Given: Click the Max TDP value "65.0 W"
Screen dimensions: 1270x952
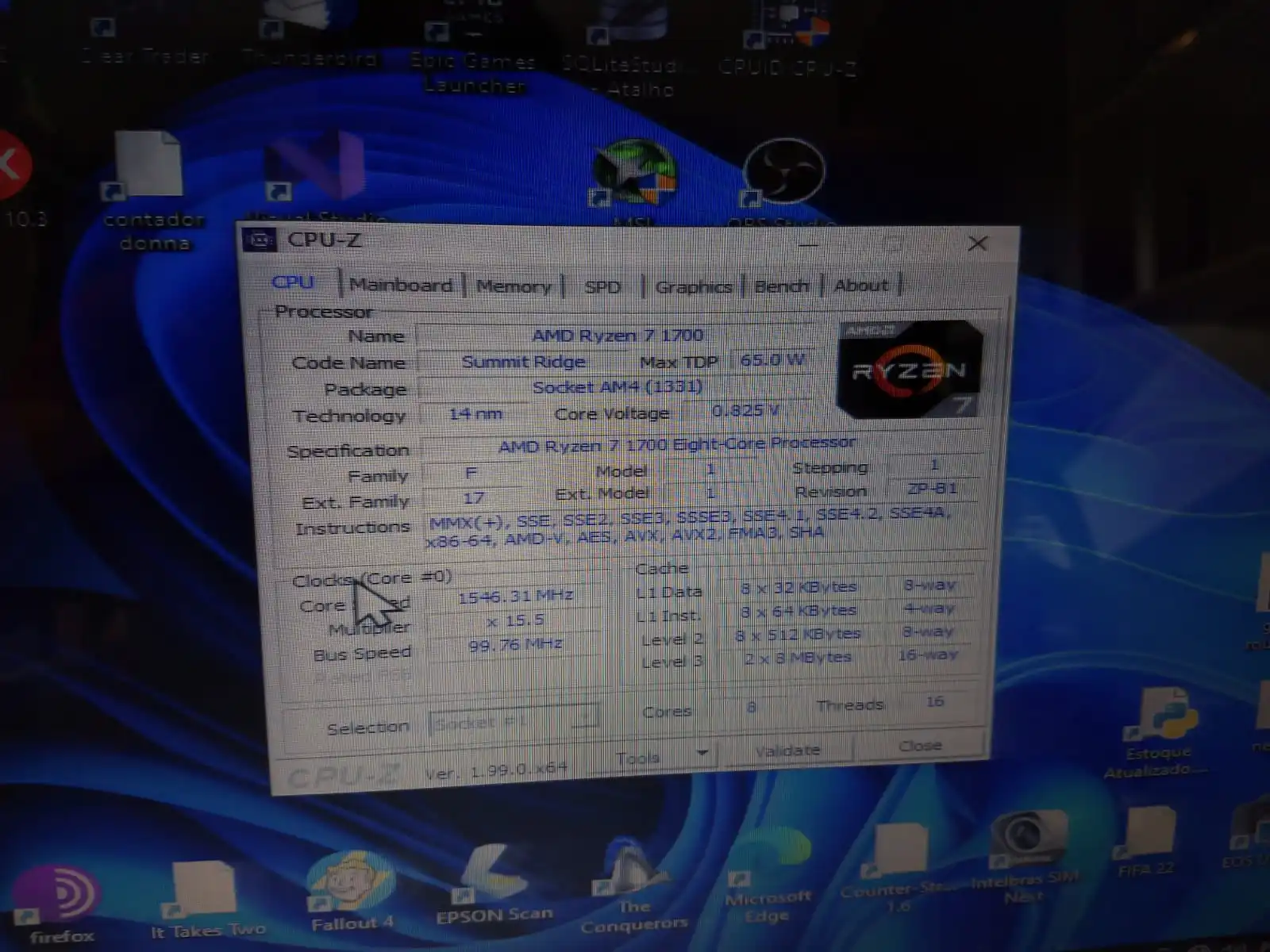Looking at the screenshot, I should click(772, 360).
